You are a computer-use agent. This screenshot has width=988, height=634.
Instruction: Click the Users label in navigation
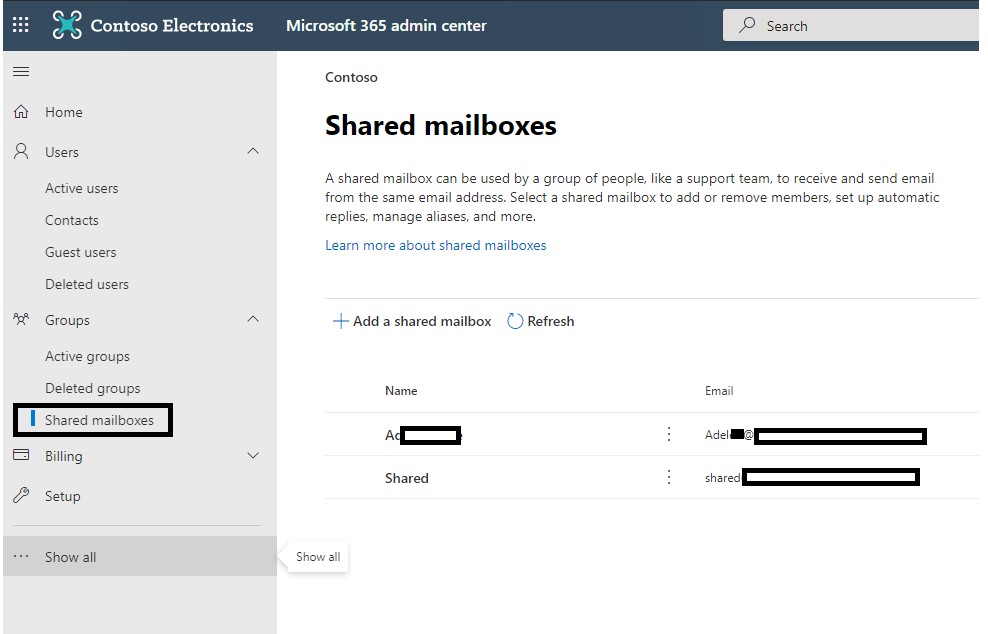62,152
